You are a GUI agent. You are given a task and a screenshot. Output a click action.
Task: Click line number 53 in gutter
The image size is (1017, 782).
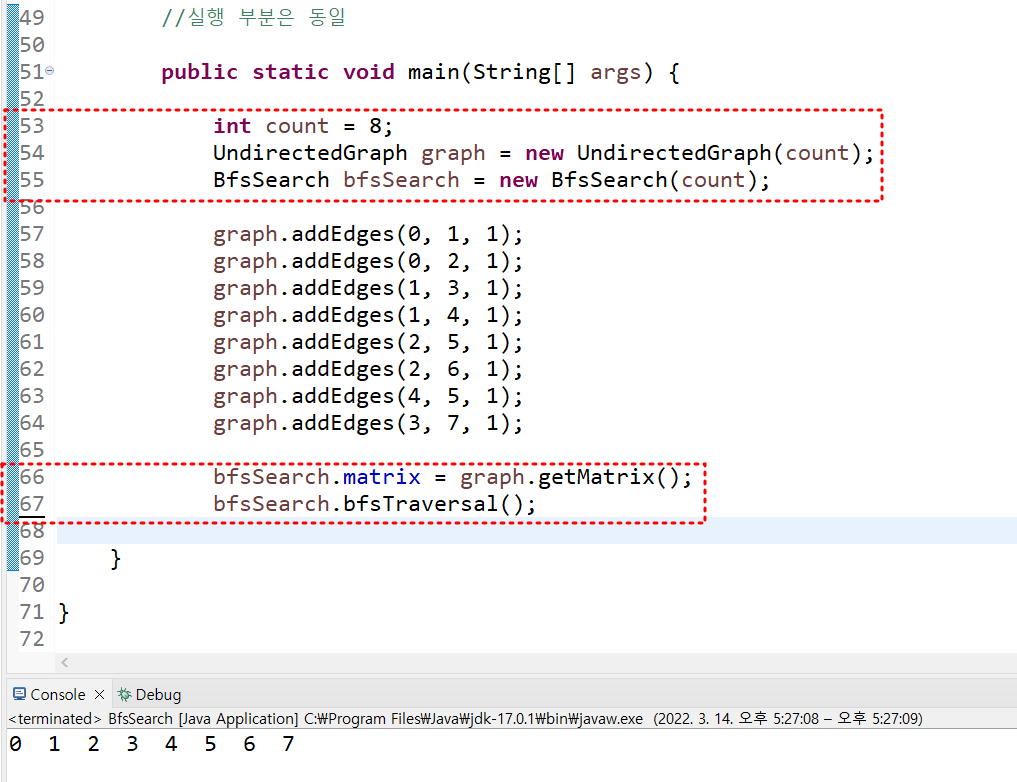pos(32,125)
